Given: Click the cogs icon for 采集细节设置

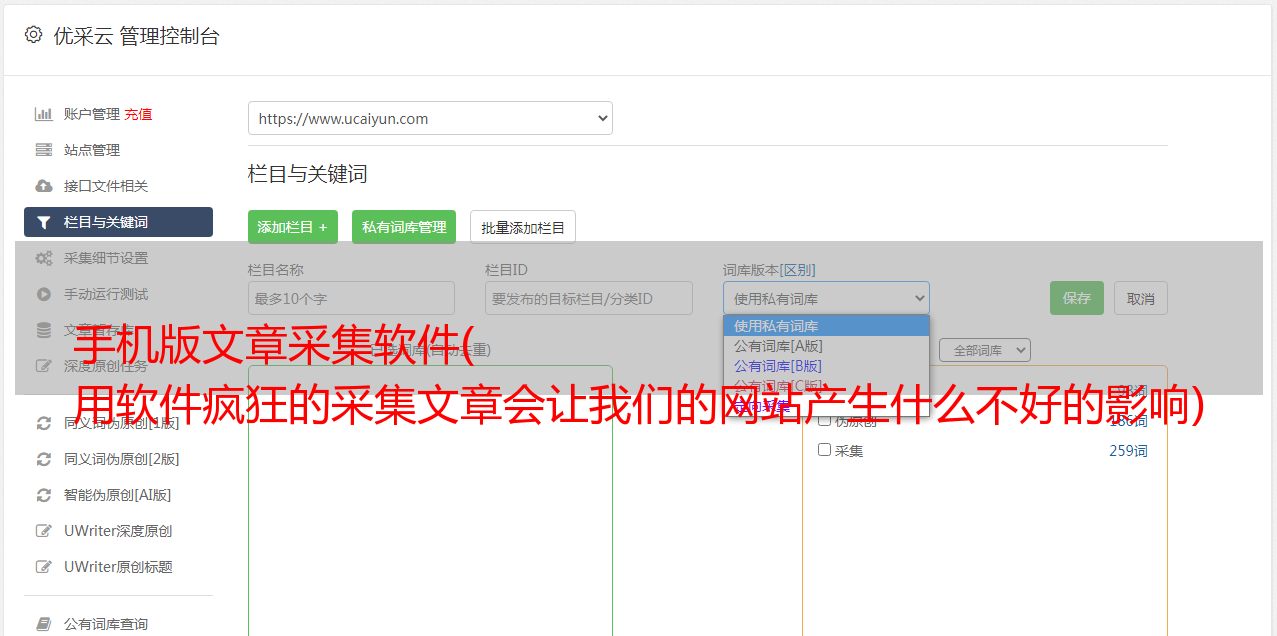Looking at the screenshot, I should coord(44,258).
